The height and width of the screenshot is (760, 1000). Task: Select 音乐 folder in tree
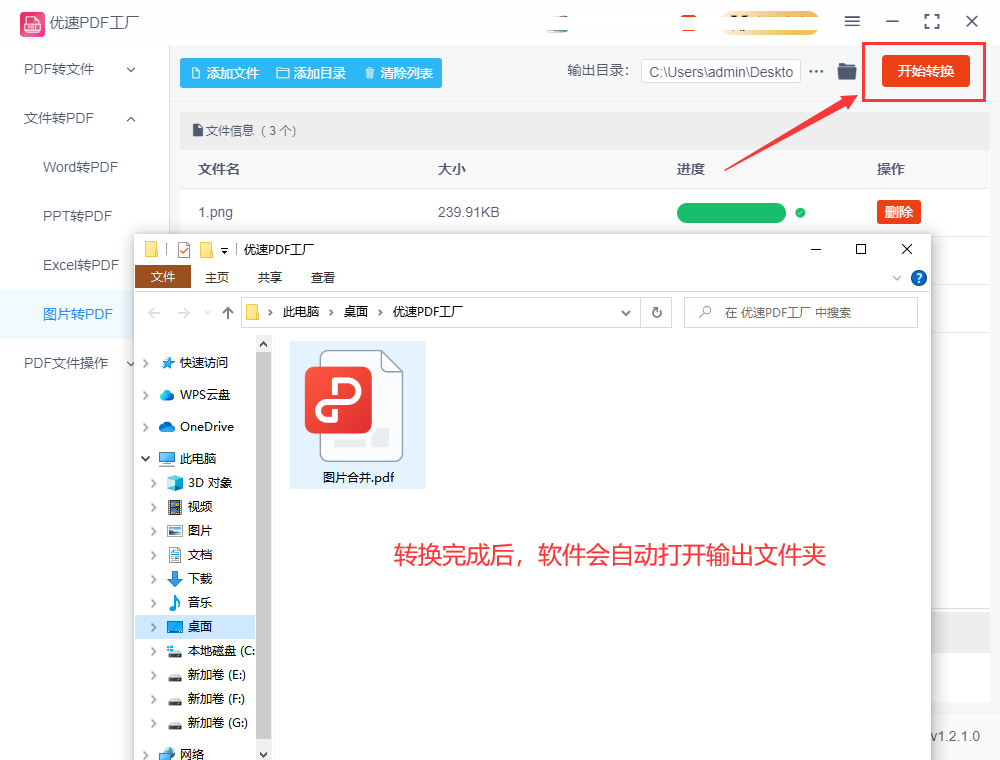(x=200, y=603)
